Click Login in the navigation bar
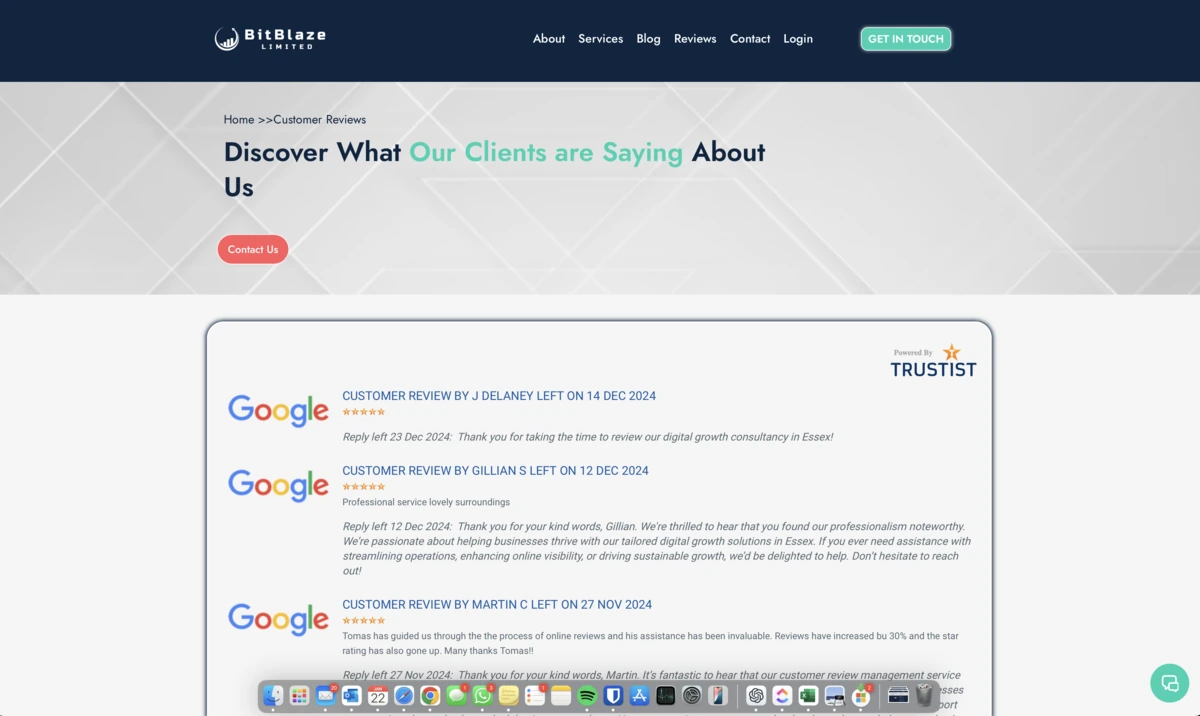The width and height of the screenshot is (1200, 716). click(x=798, y=39)
